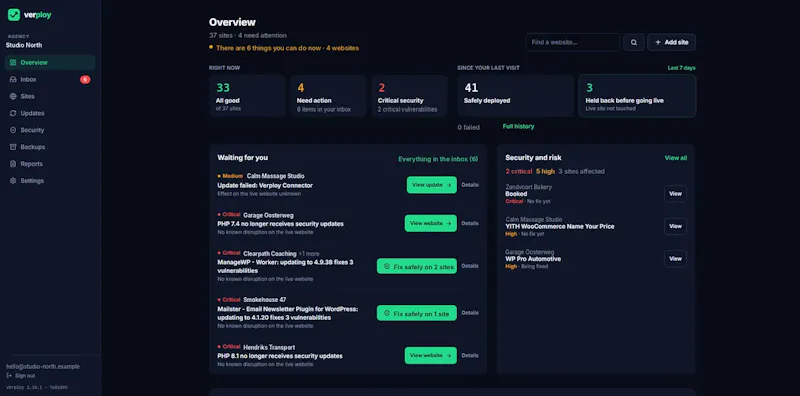Viewport: 800px width, 396px height.
Task: Open the Overview menu item
Action: pyautogui.click(x=50, y=63)
